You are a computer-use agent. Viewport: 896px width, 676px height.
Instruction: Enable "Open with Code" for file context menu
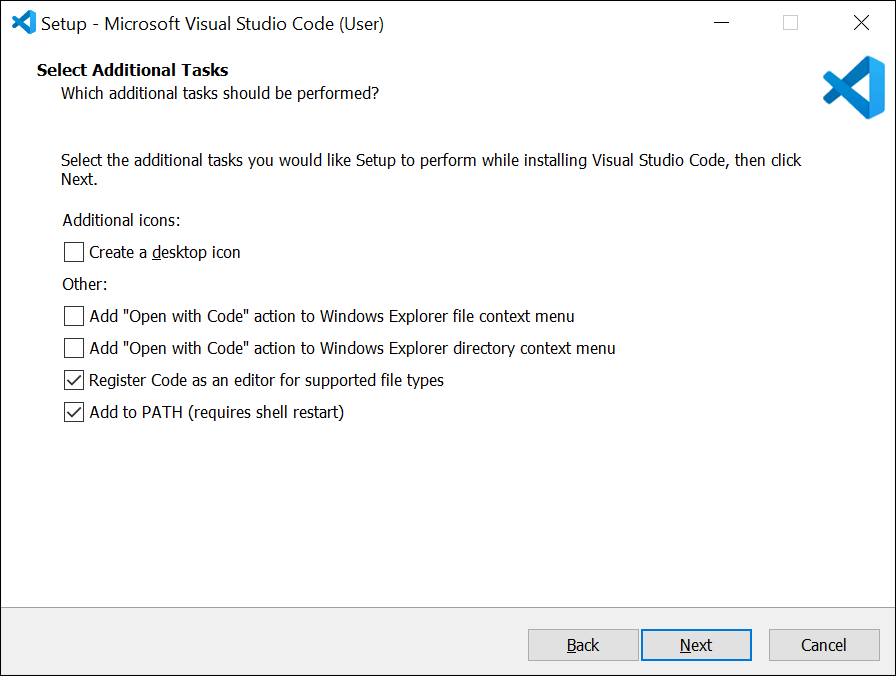[73, 316]
